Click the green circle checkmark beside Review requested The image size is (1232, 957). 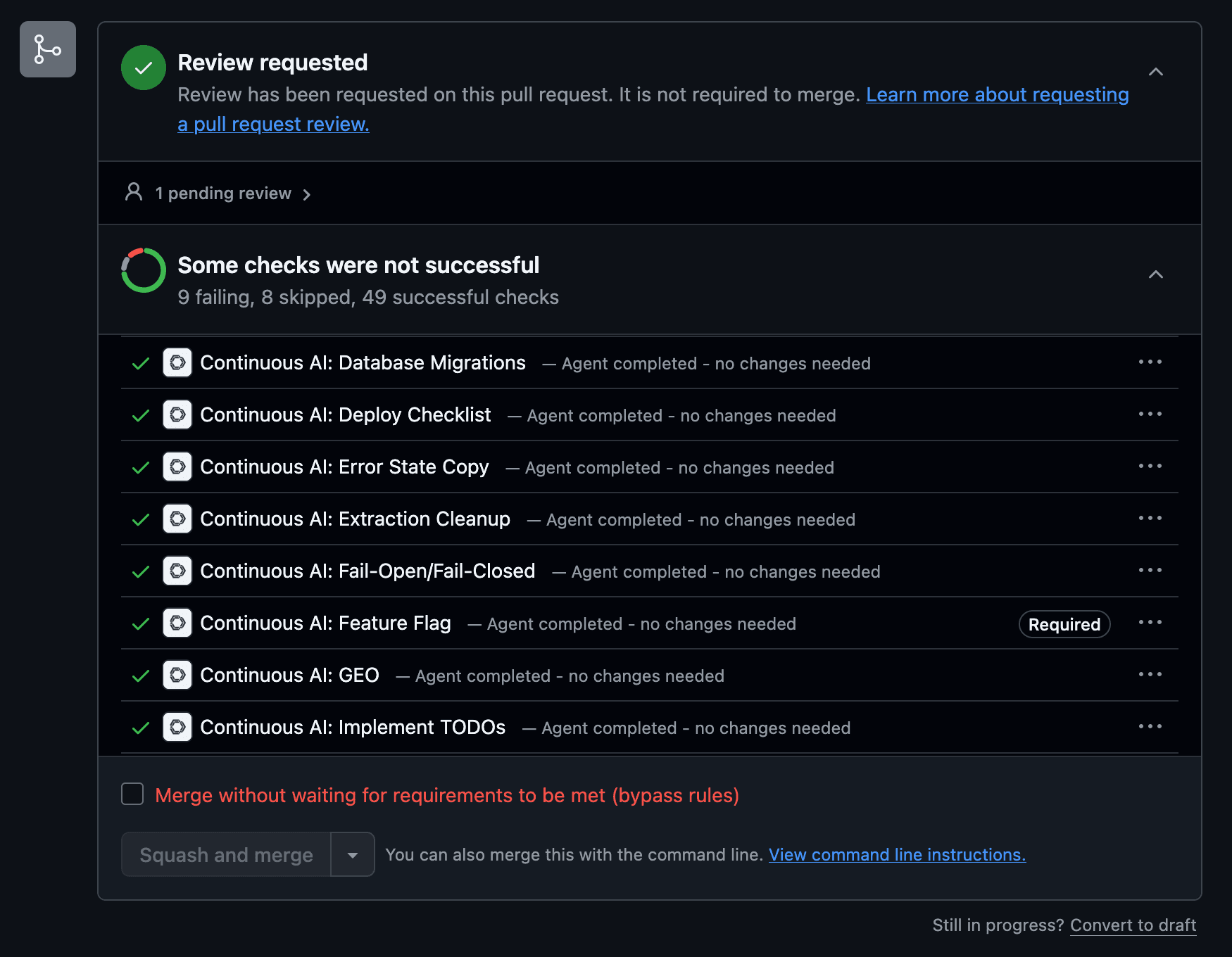(x=143, y=68)
